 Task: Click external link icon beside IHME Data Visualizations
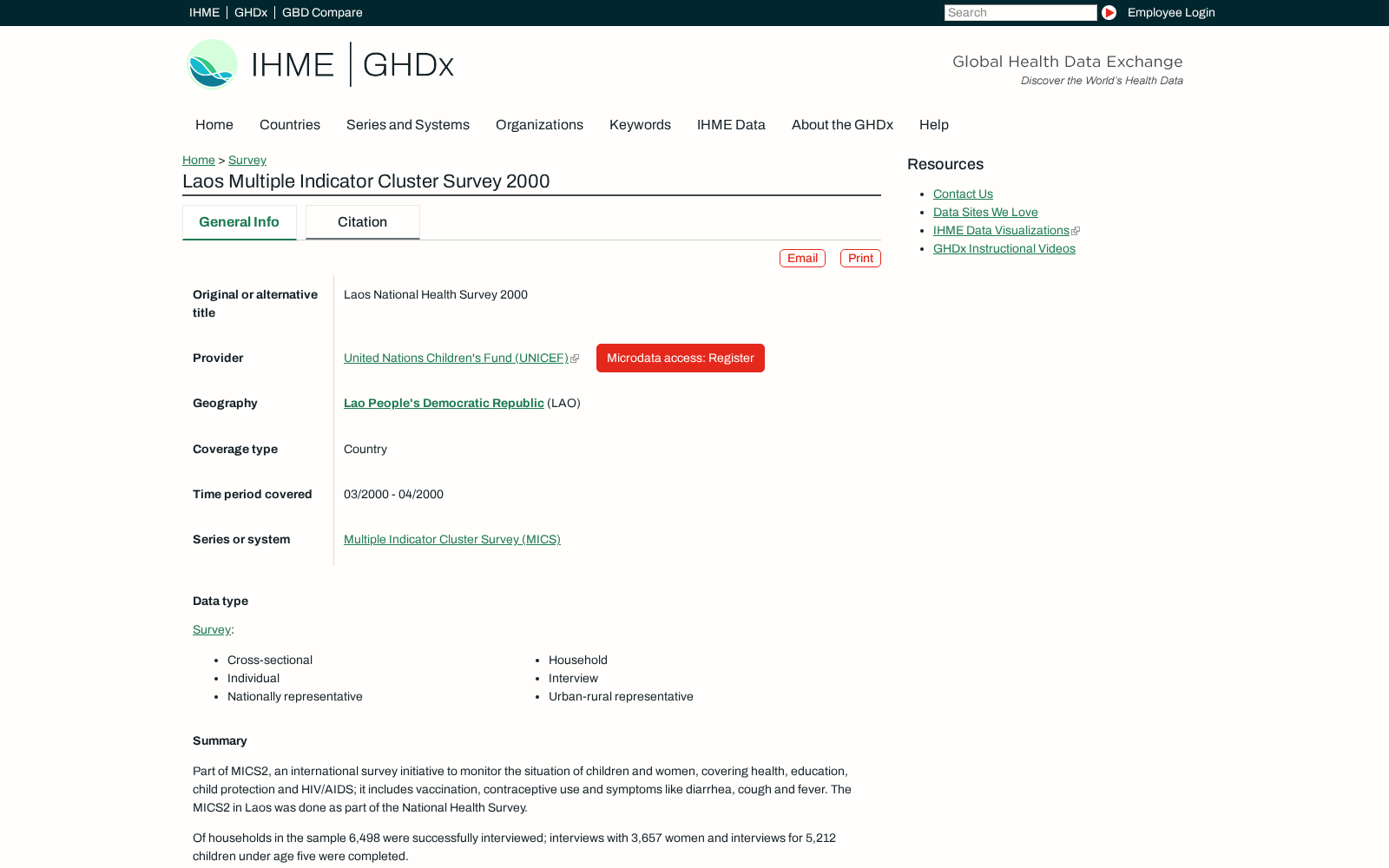click(1076, 231)
